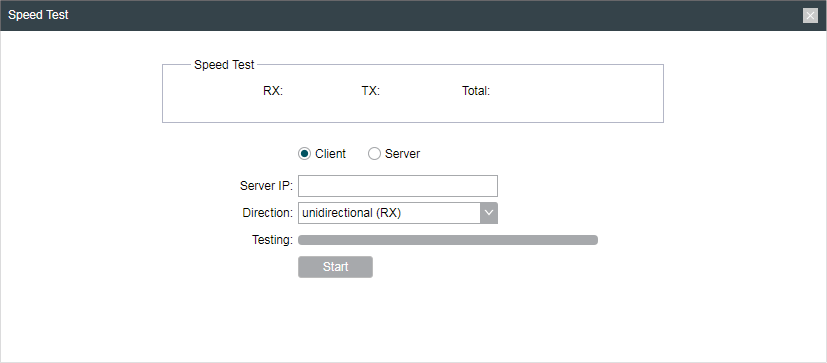Screen dimensions: 827x363
Task: Click the Server IP label
Action: tap(266, 186)
